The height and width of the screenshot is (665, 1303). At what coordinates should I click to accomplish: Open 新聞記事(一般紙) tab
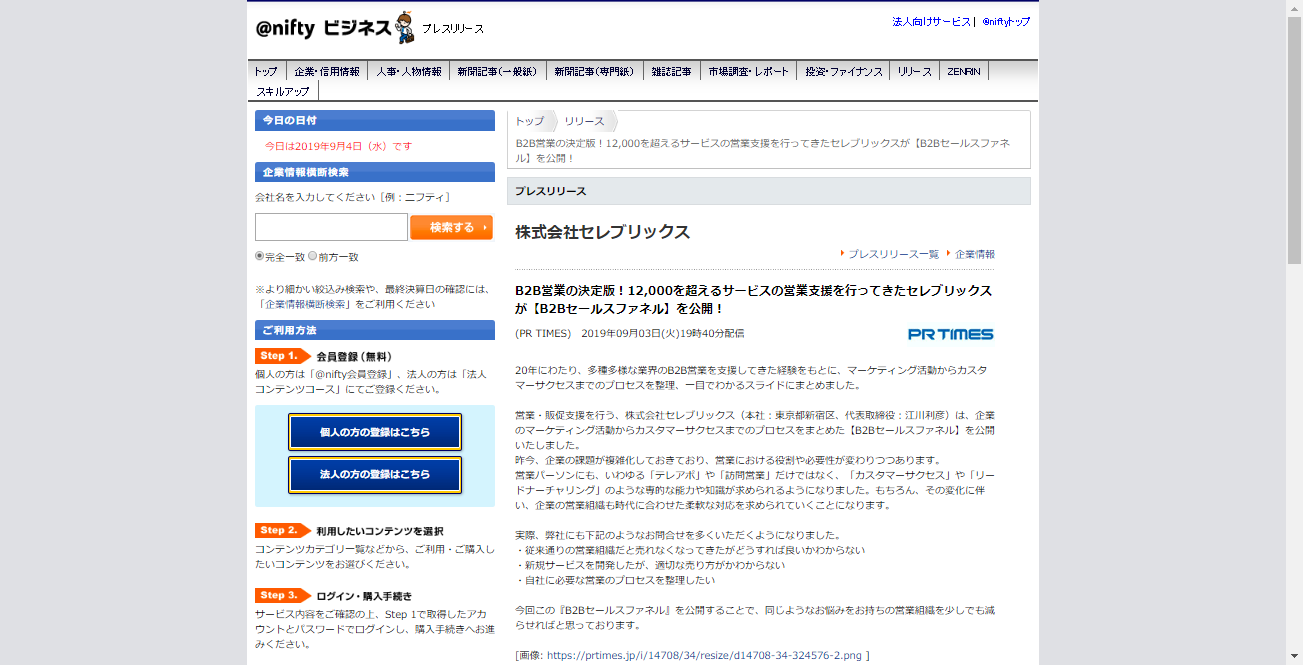pos(497,71)
